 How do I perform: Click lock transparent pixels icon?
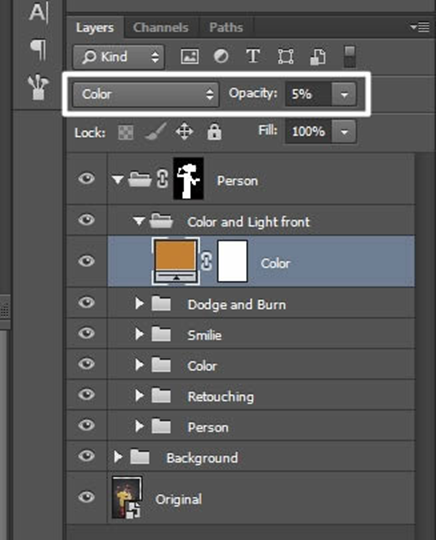click(126, 132)
